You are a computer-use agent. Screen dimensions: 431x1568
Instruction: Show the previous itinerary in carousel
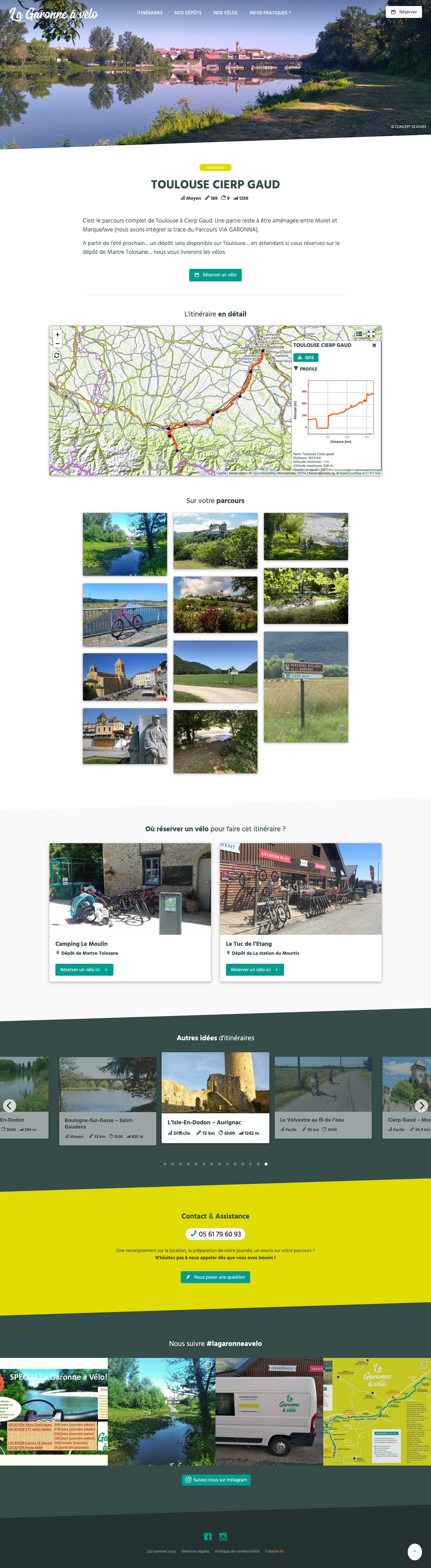coord(10,1105)
